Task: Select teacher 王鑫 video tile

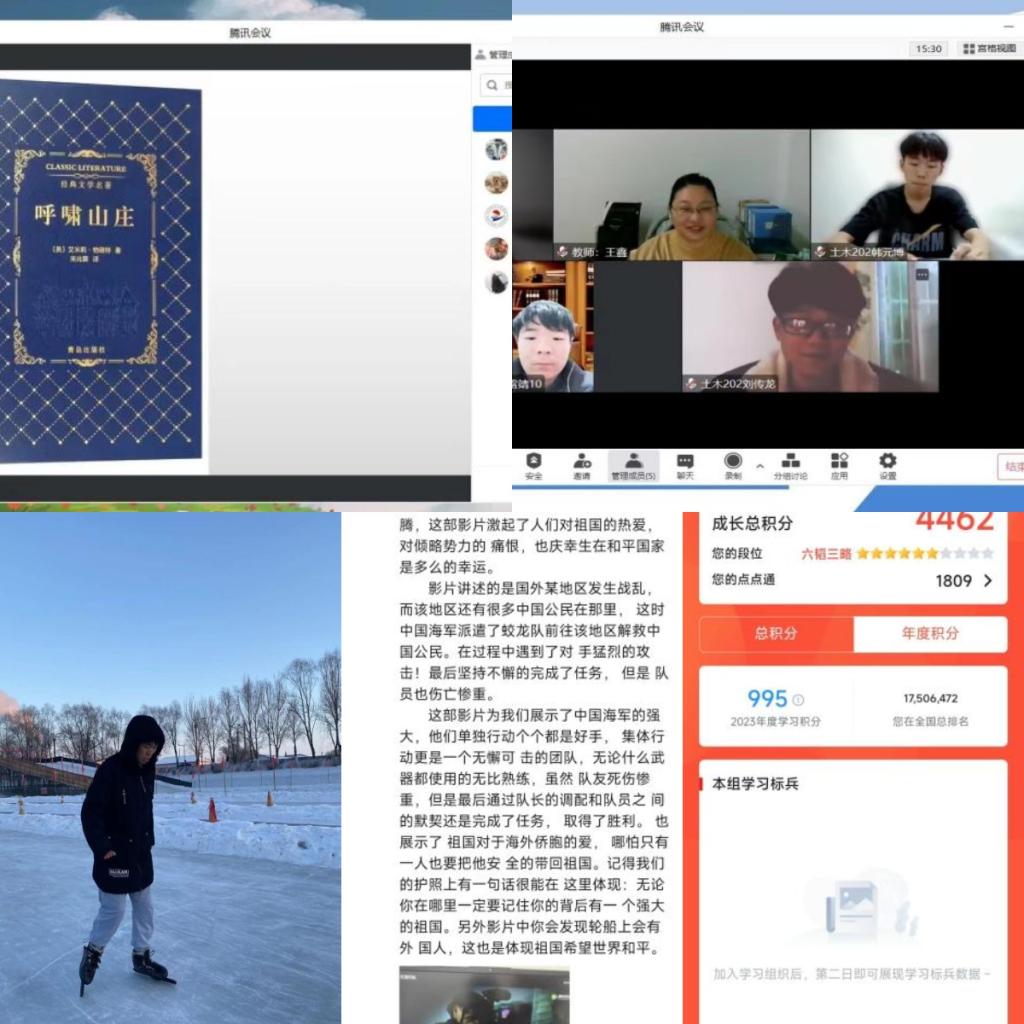Action: (x=681, y=195)
